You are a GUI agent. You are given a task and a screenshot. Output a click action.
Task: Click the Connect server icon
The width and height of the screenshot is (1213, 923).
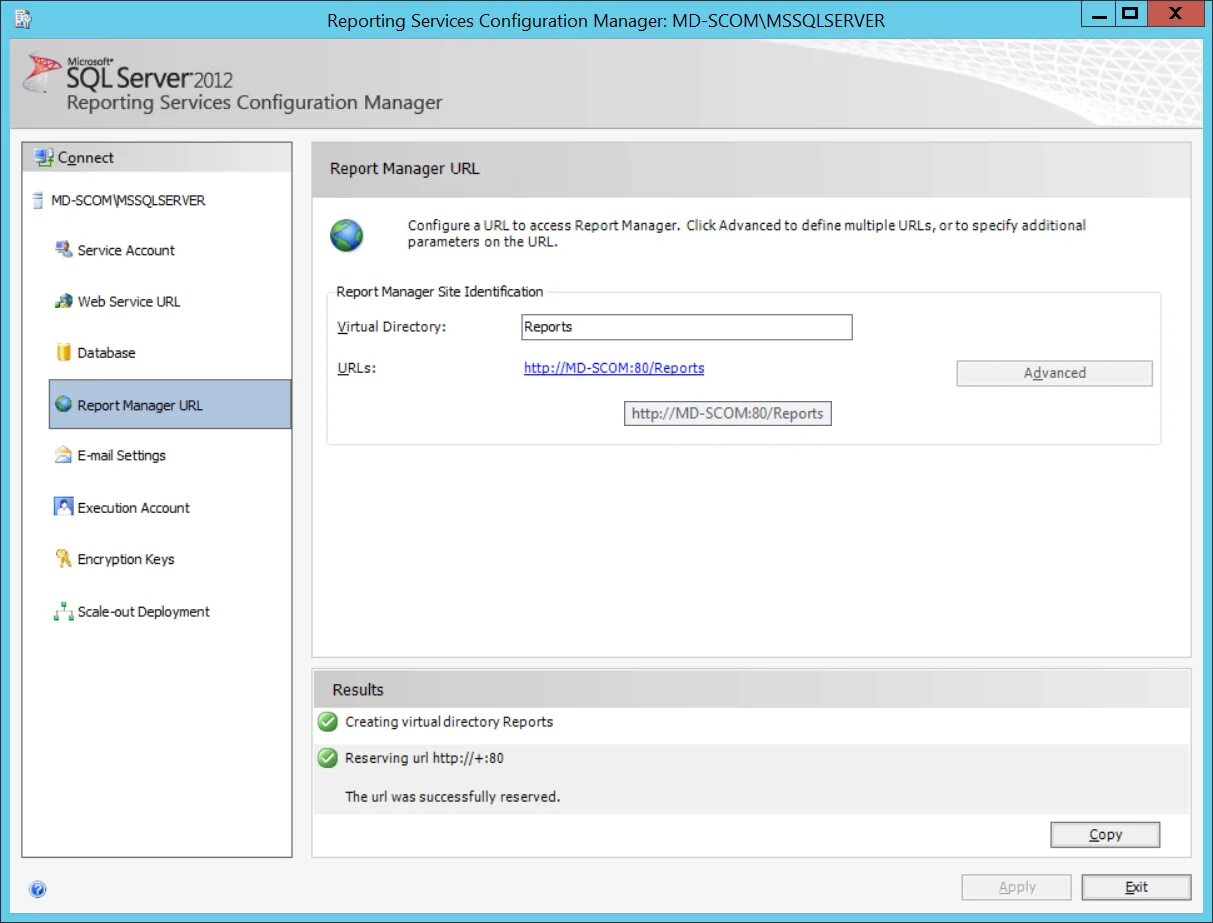point(43,157)
